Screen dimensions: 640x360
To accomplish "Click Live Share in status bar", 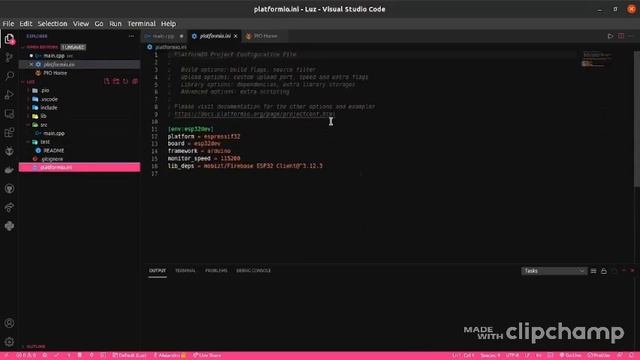I will [x=207, y=356].
